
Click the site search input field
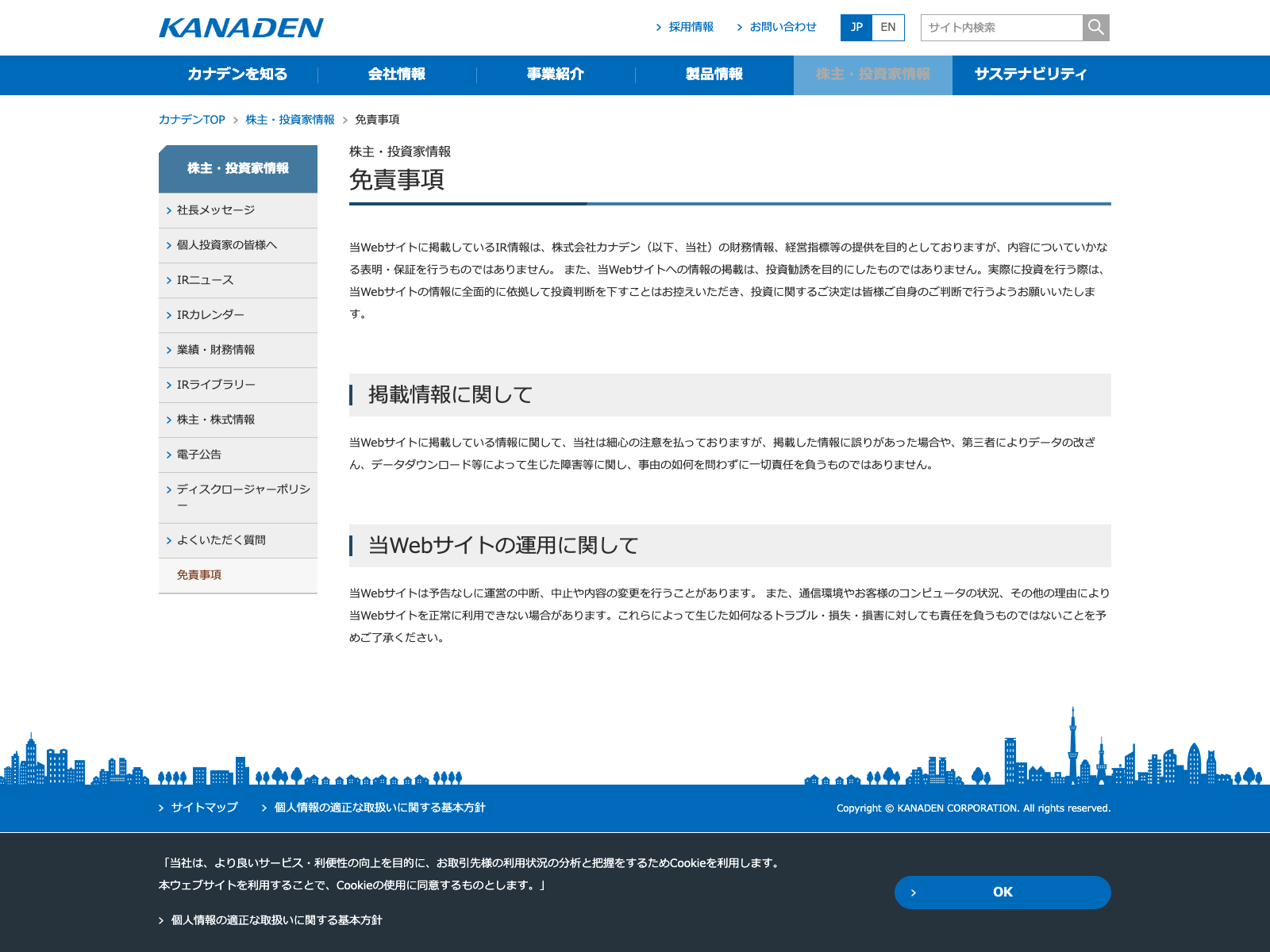coord(1002,28)
